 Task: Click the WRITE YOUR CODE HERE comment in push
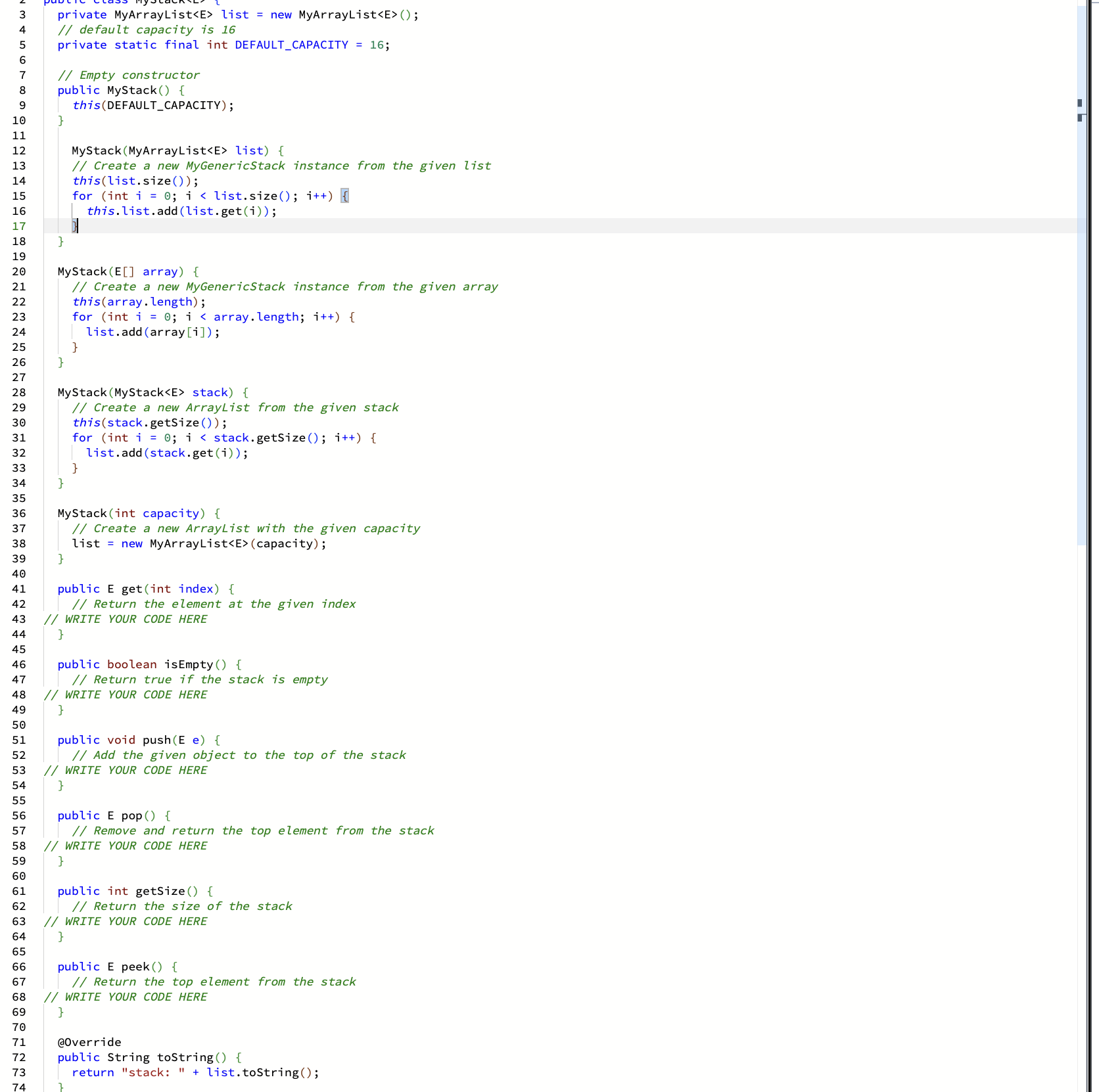pyautogui.click(x=125, y=770)
